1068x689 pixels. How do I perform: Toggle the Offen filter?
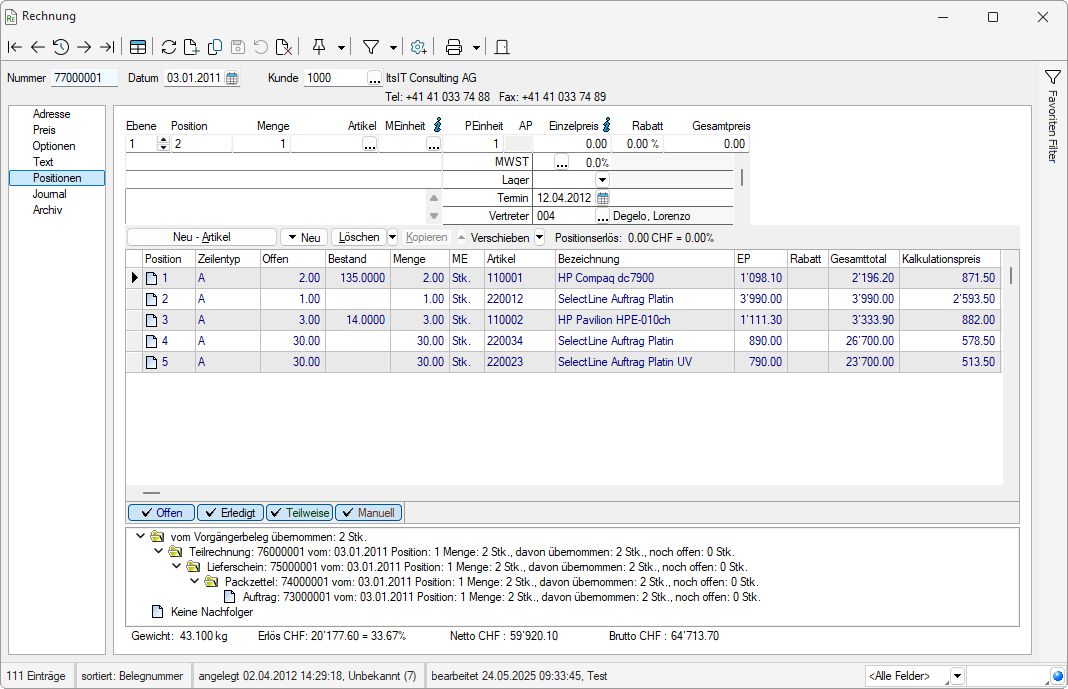[161, 513]
